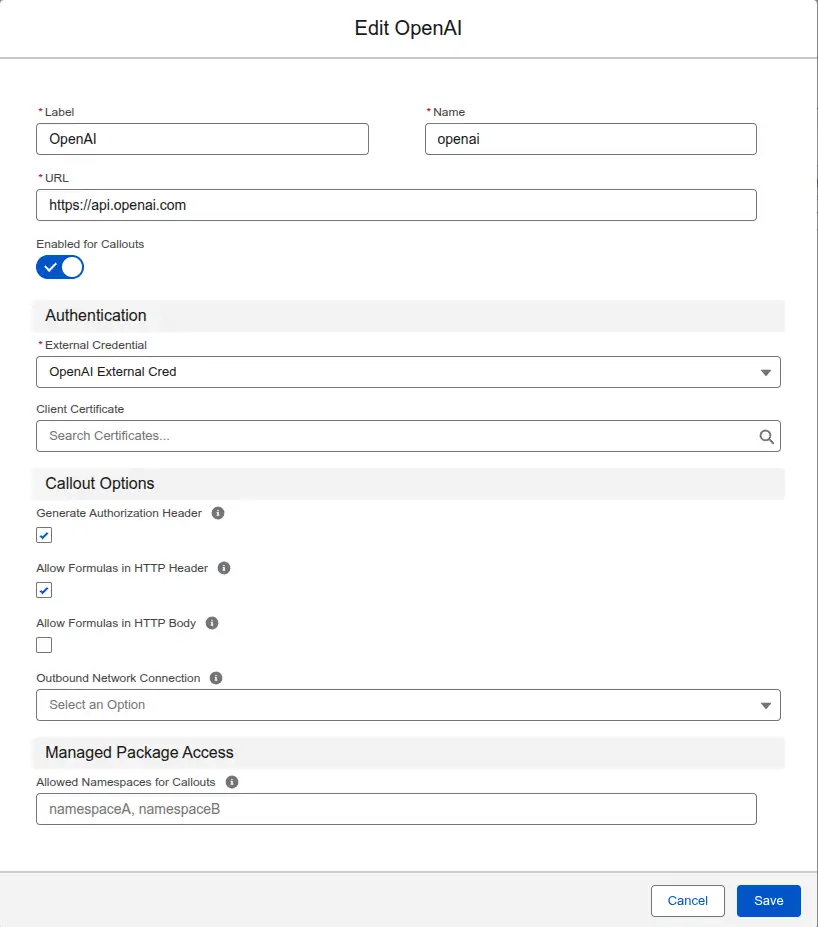Save the OpenAI named credential
818x927 pixels.
[768, 900]
